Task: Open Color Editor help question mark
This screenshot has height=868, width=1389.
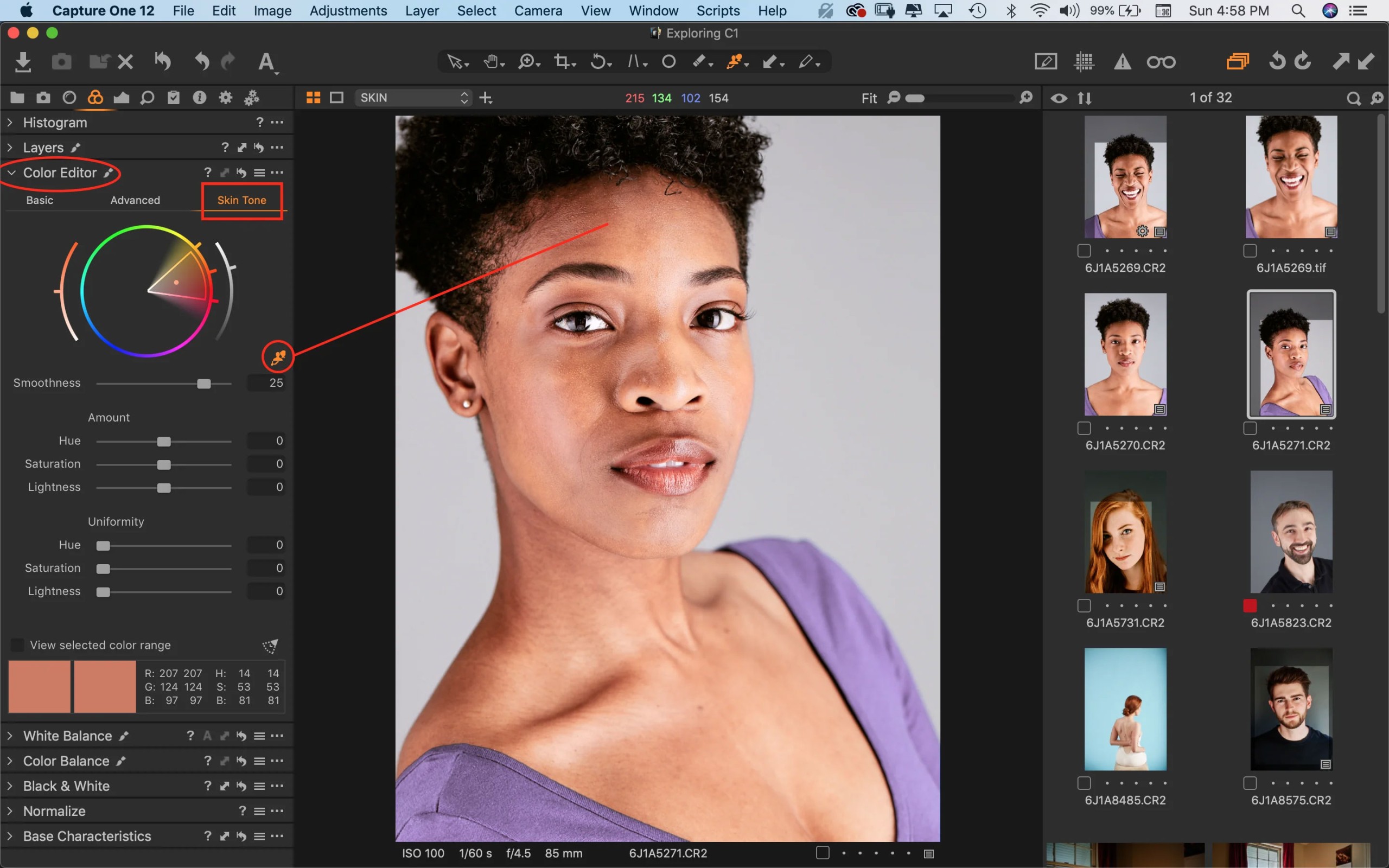Action: coord(208,172)
